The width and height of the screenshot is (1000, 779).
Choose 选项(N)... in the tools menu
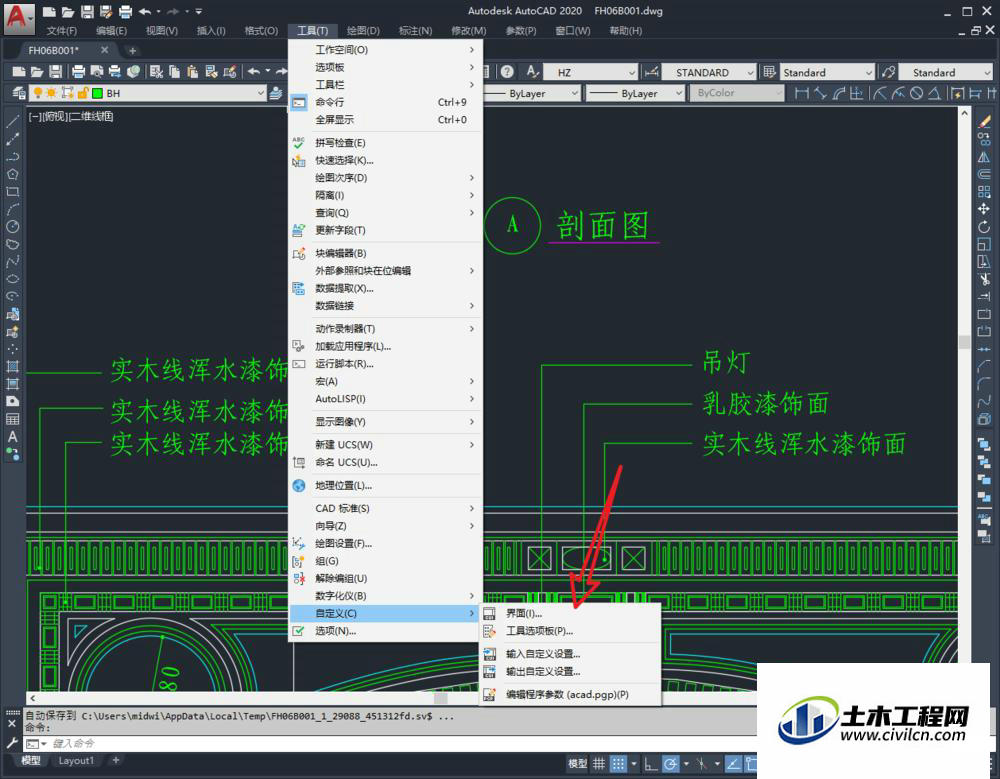pyautogui.click(x=385, y=631)
